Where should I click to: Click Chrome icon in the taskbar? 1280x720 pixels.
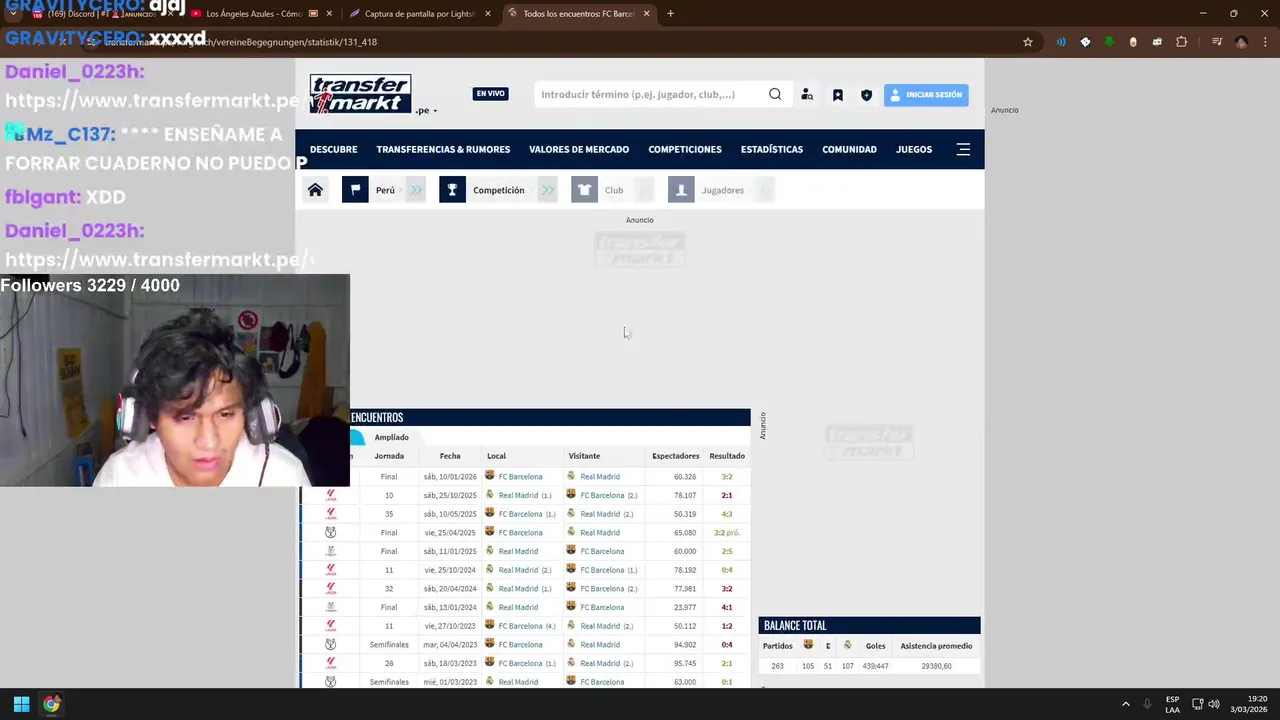[x=51, y=704]
